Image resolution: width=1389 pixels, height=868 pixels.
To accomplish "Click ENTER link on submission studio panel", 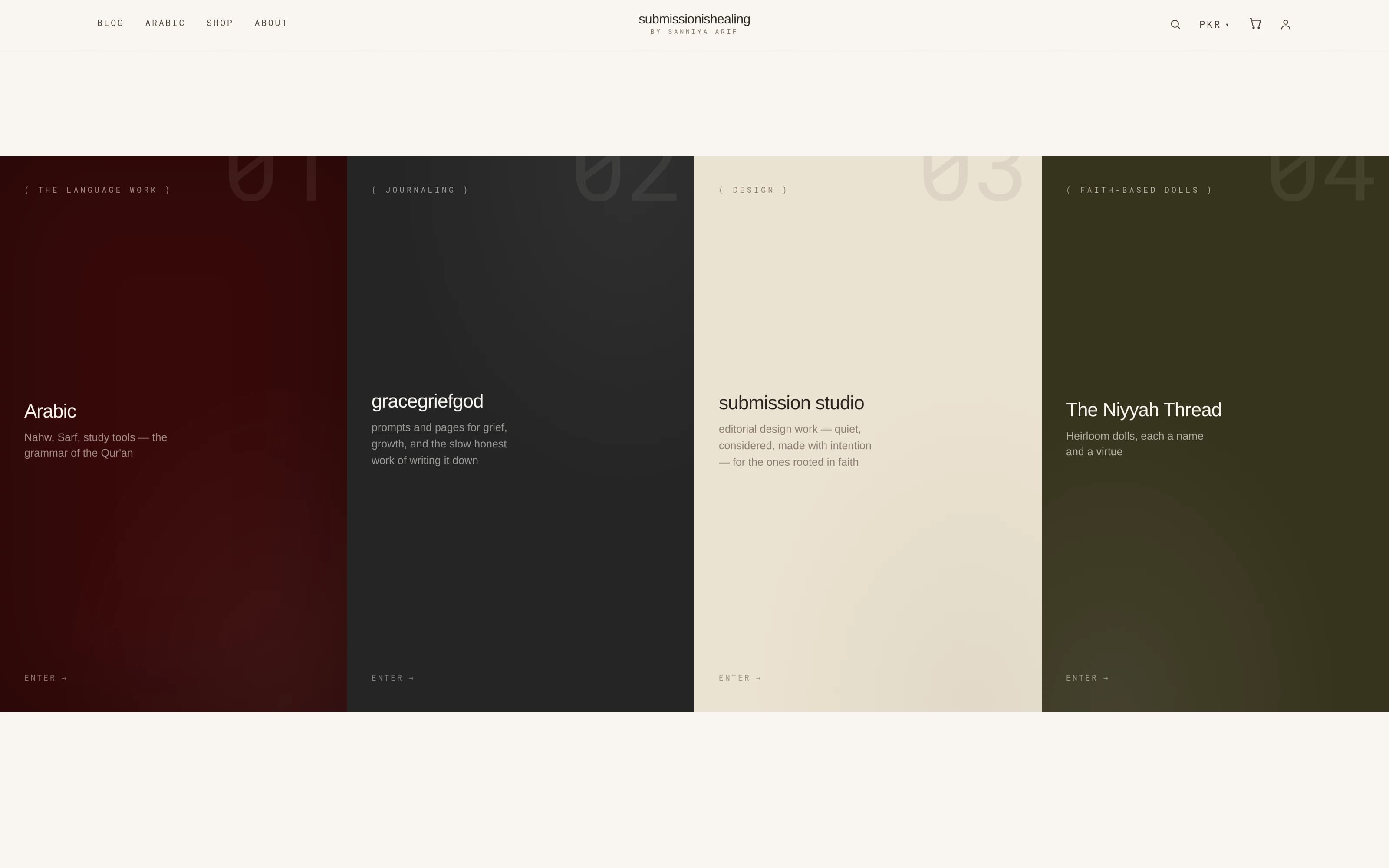I will [740, 678].
